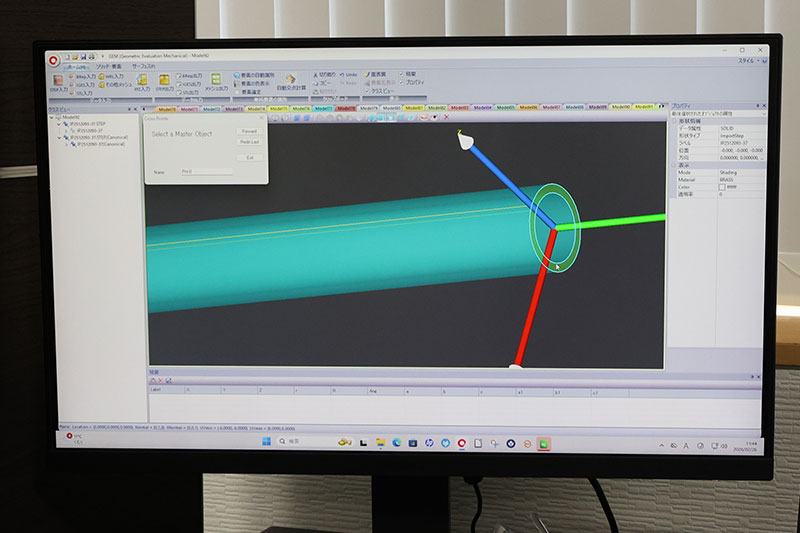800x533 pixels.
Task: Switch to the Surface ribbon tab
Action: pos(143,66)
